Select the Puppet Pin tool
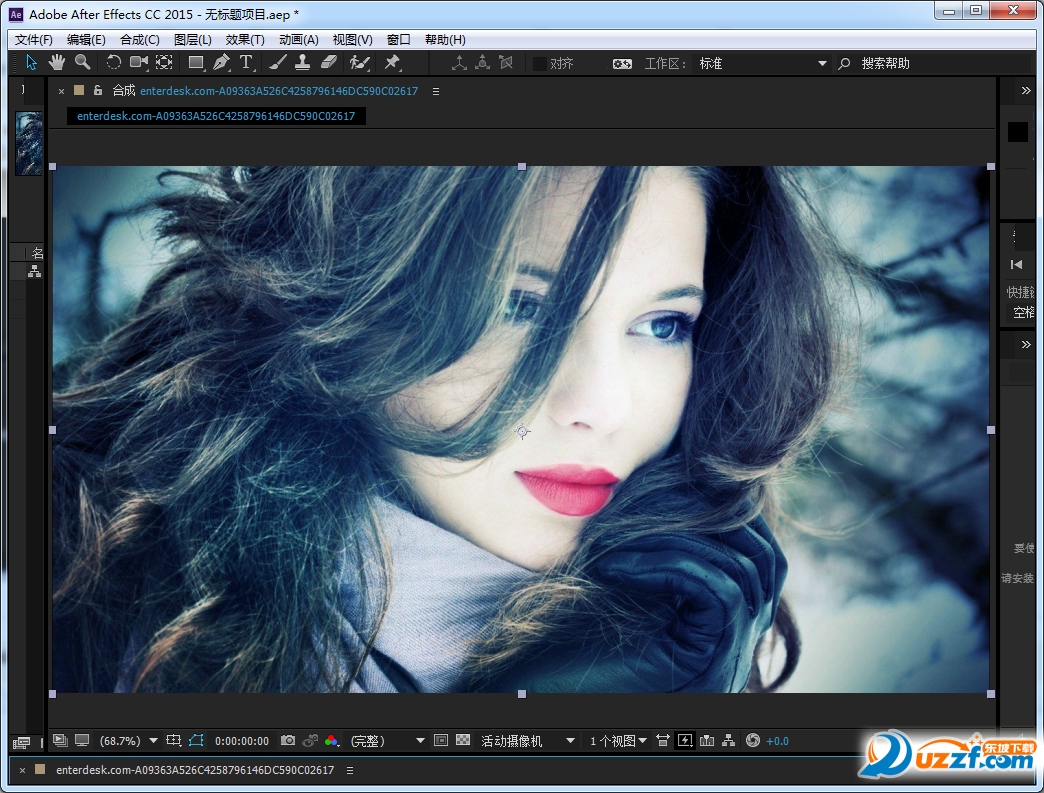Viewport: 1044px width, 793px height. point(392,63)
